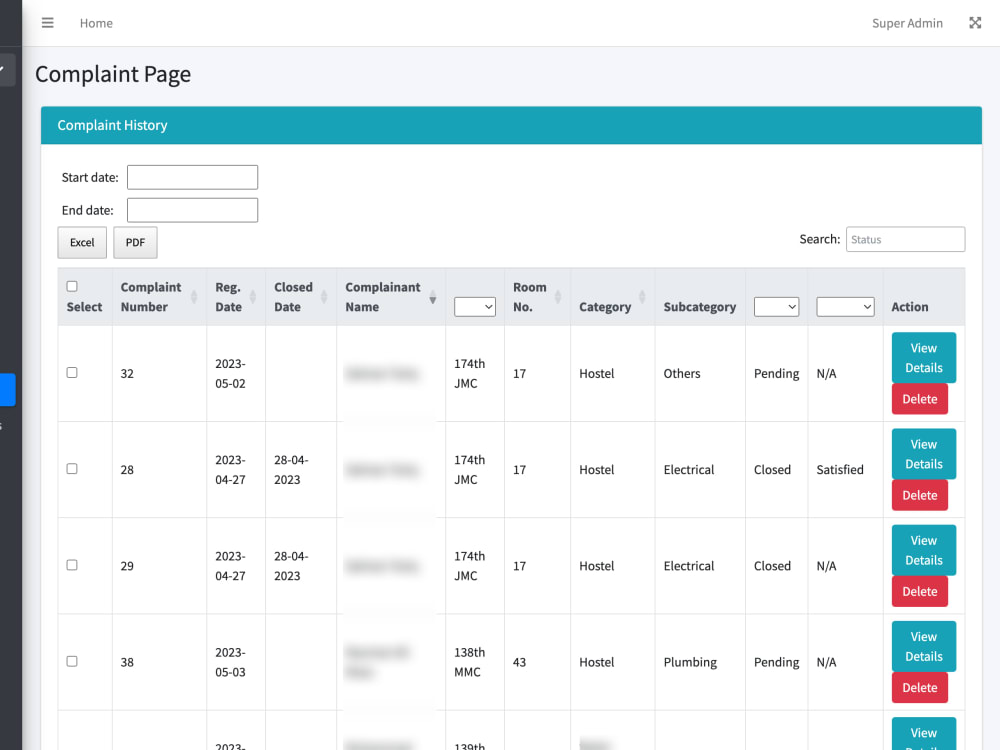
Task: Check the Select all checkbox in header
Action: pos(72,286)
